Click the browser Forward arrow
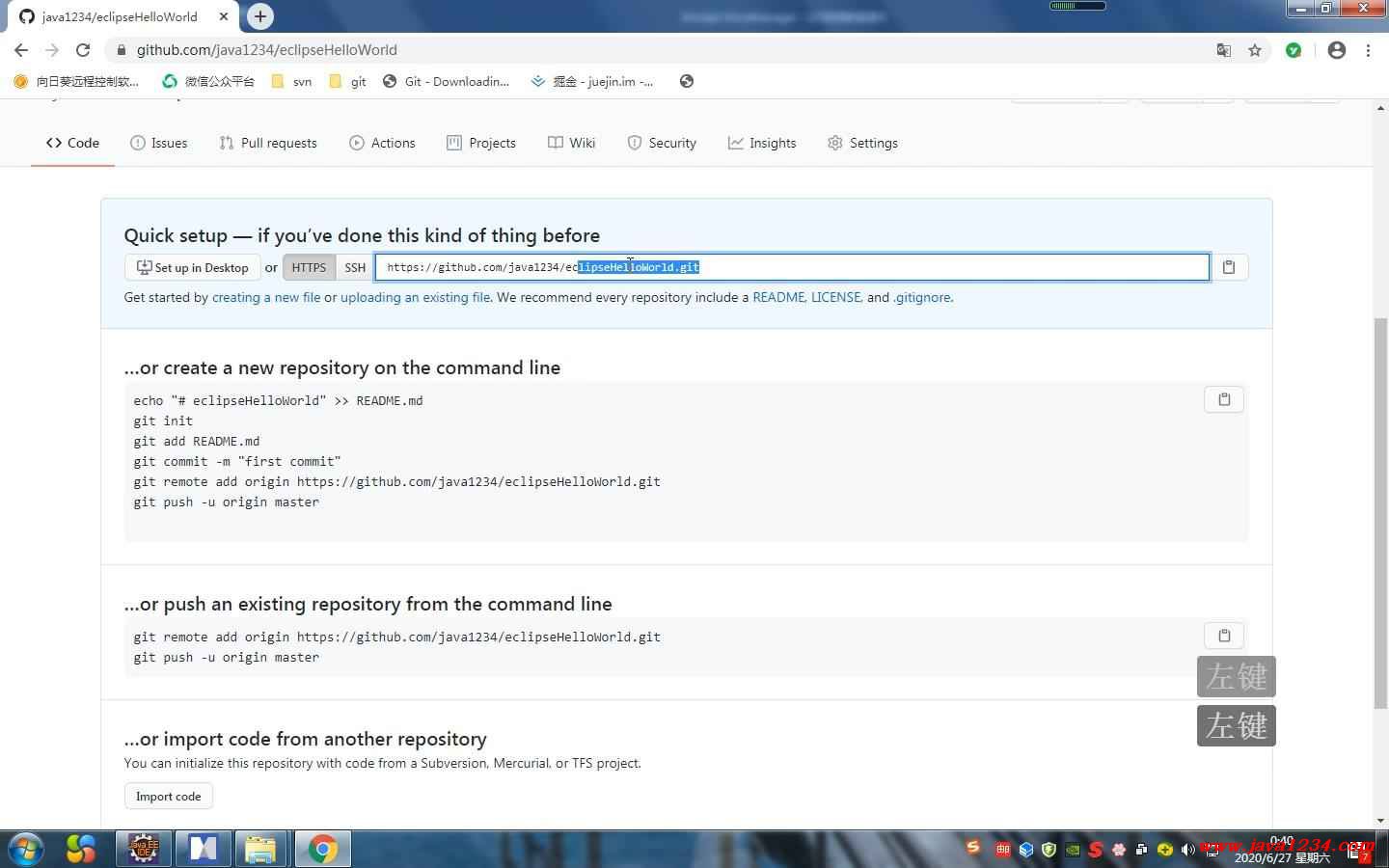 coord(52,50)
